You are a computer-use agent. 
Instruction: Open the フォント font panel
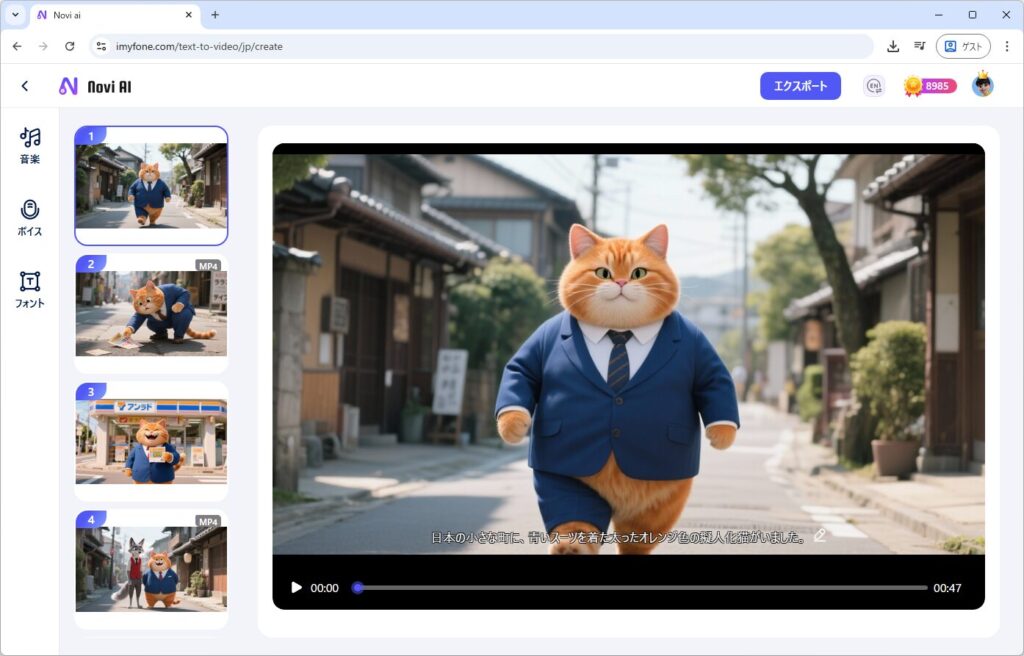coord(30,289)
